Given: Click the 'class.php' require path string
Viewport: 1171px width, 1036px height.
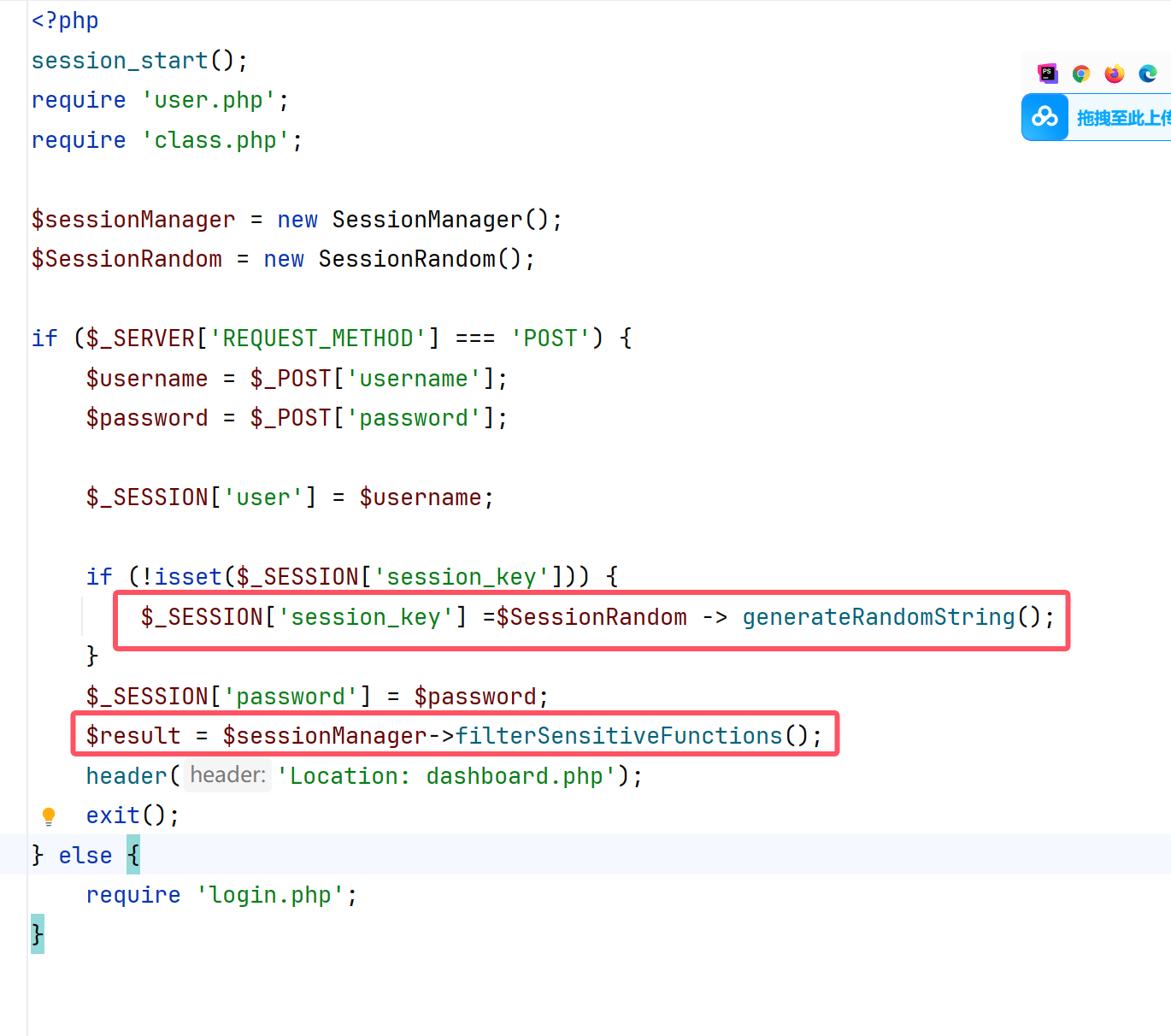Looking at the screenshot, I should 215,140.
